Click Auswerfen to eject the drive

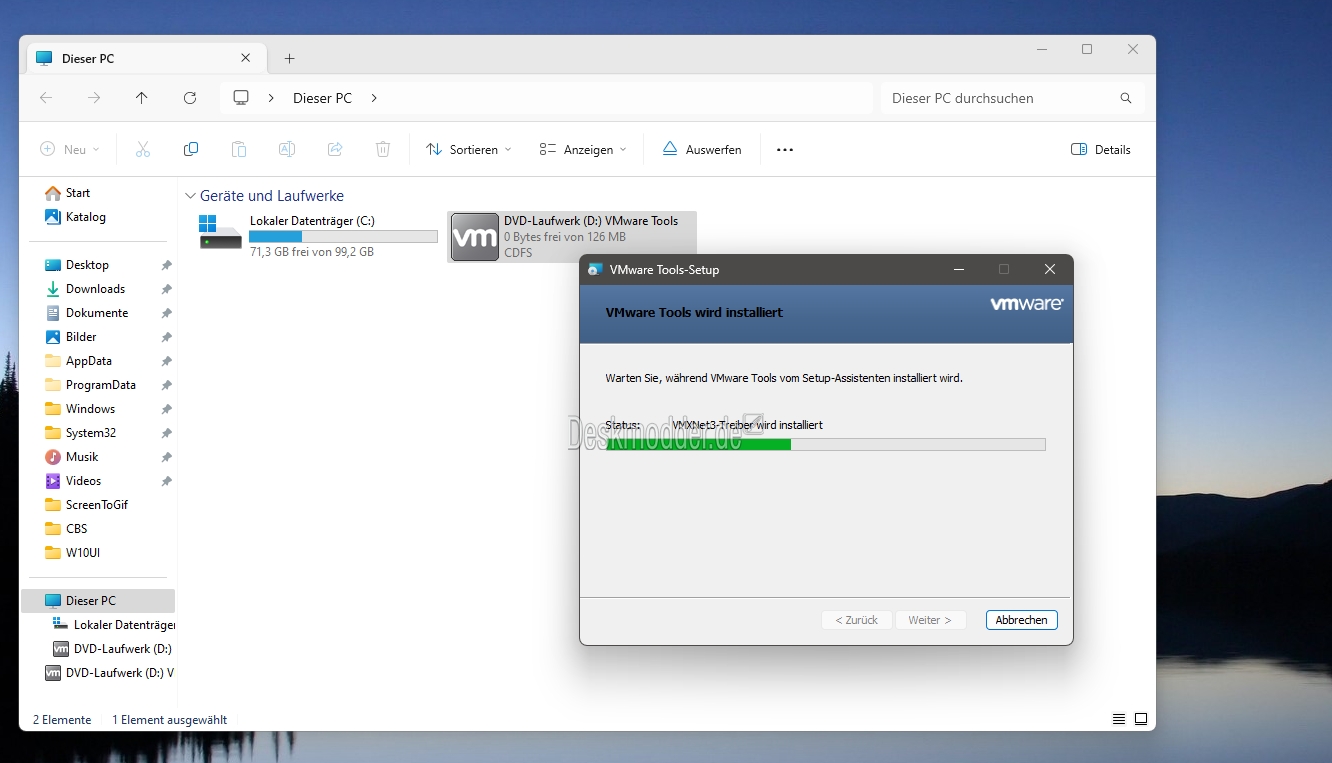click(x=702, y=149)
